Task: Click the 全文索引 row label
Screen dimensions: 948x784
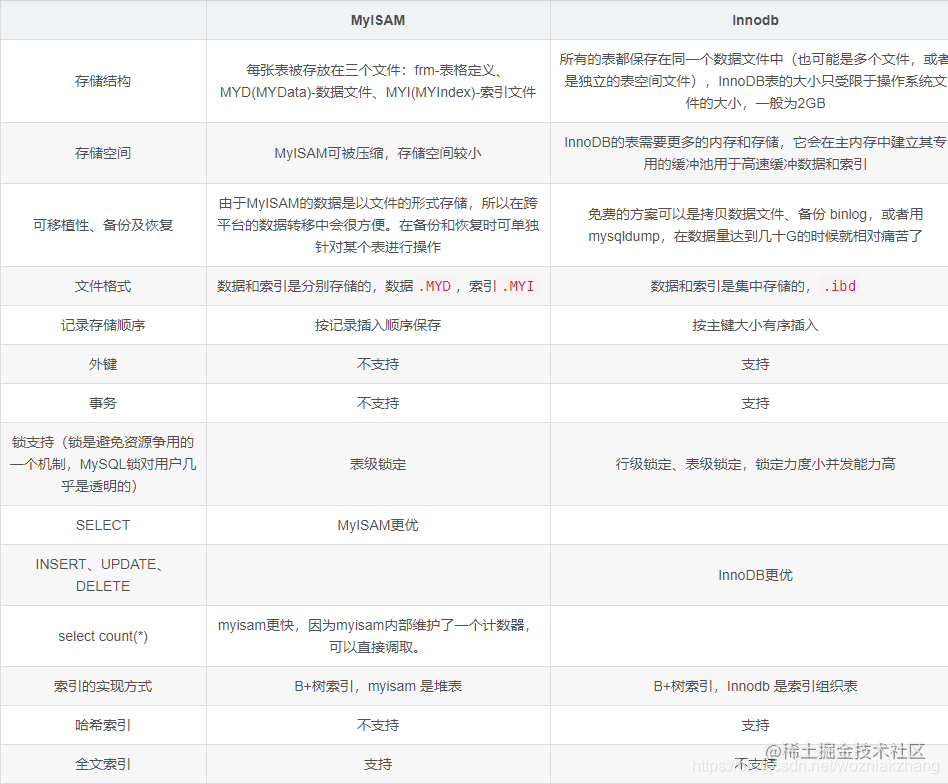Action: [103, 764]
